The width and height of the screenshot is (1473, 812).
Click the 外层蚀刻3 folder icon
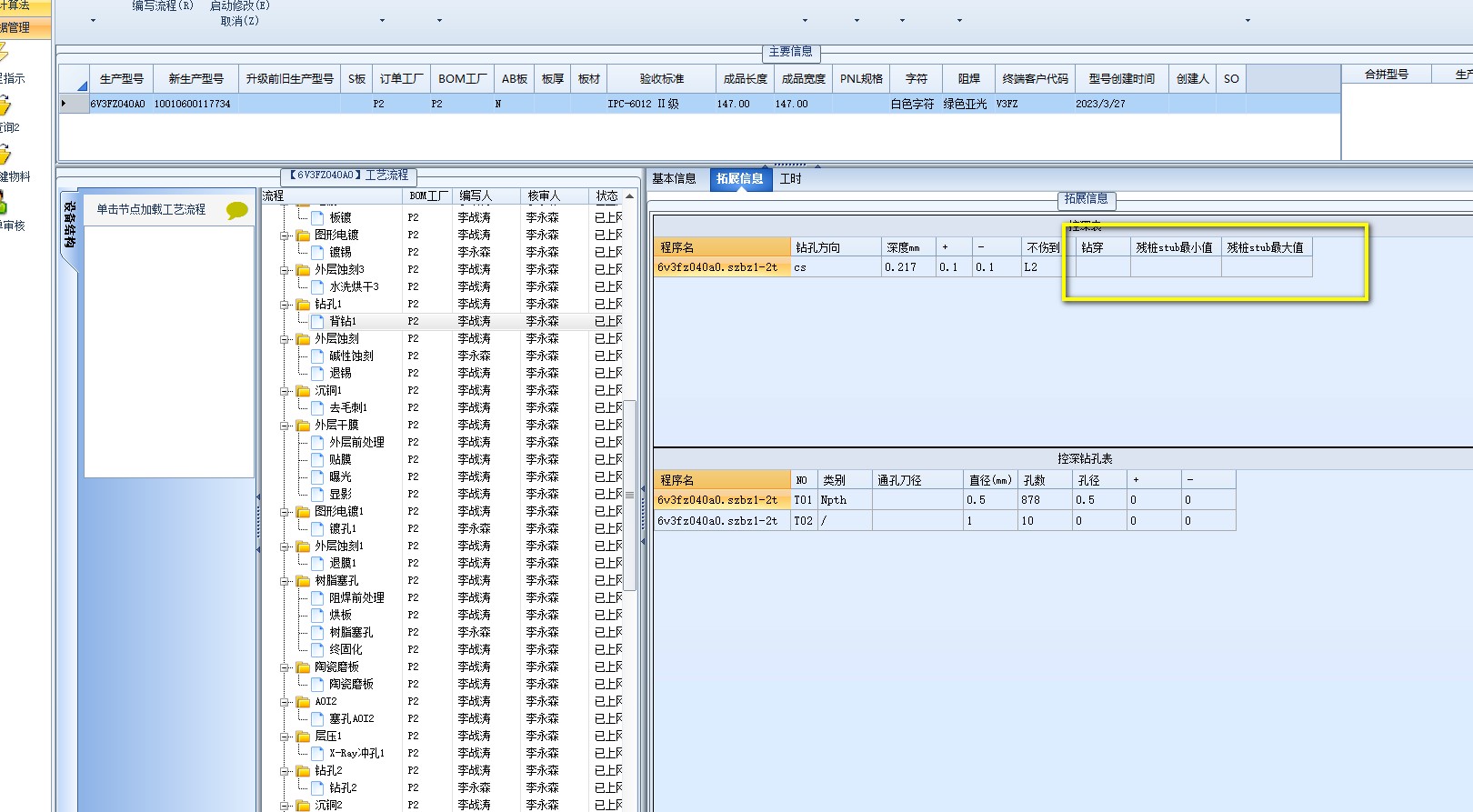pos(303,269)
